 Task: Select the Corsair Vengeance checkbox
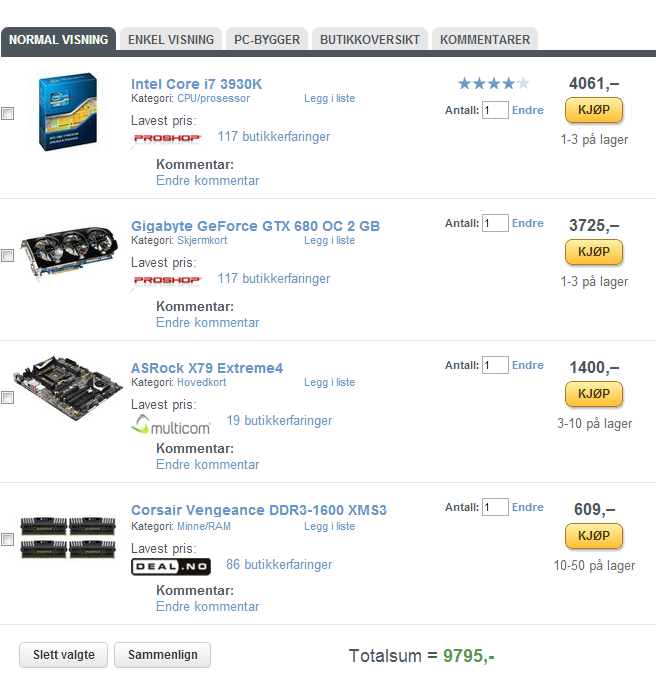coord(8,539)
